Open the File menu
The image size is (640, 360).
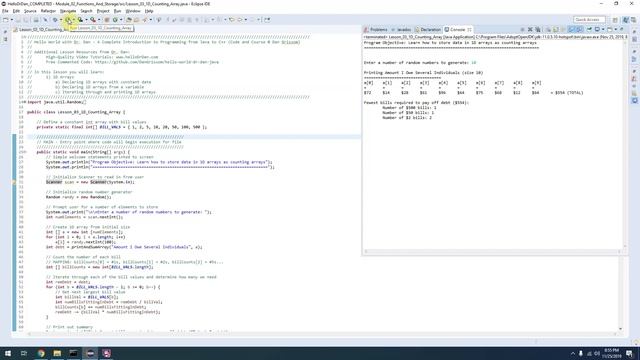5,11
